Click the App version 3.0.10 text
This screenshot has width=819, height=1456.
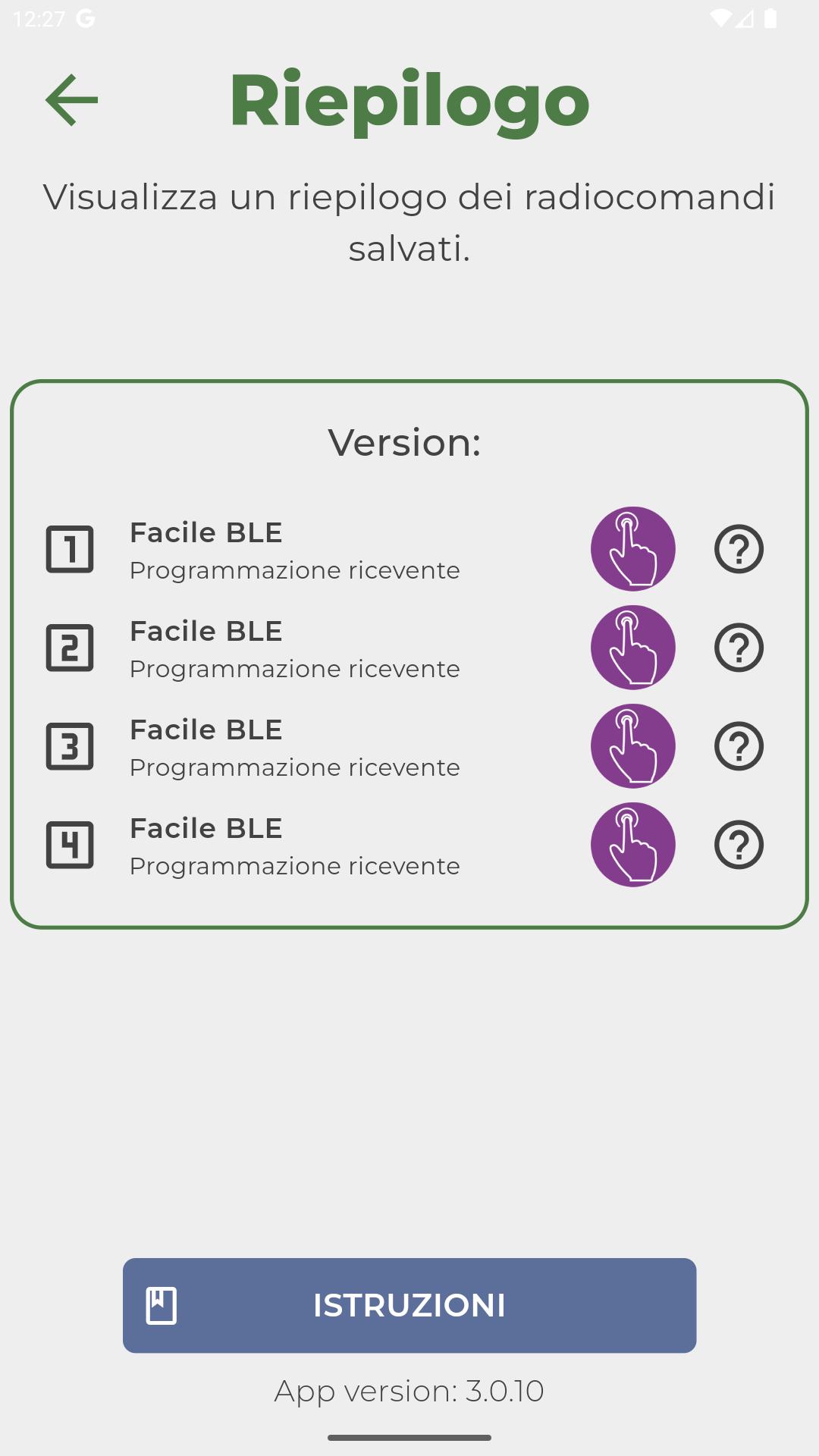[409, 1392]
